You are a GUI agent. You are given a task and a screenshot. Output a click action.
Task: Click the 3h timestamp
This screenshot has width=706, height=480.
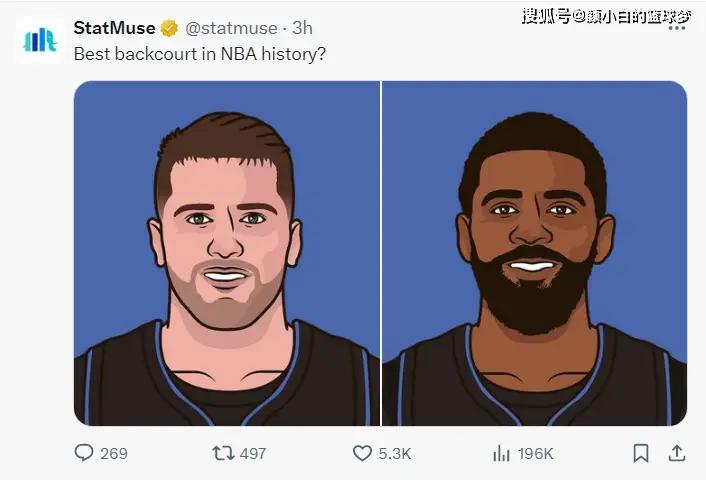click(x=302, y=28)
